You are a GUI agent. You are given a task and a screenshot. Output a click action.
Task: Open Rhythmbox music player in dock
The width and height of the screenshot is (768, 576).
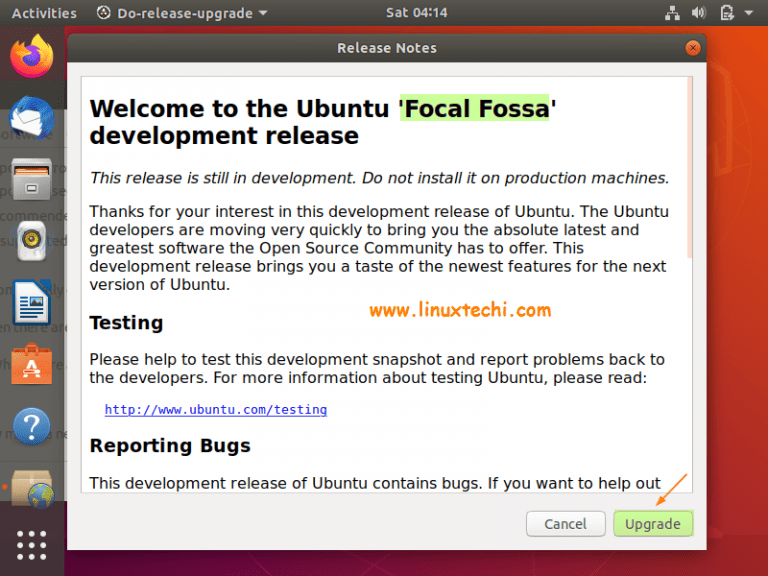tap(31, 241)
